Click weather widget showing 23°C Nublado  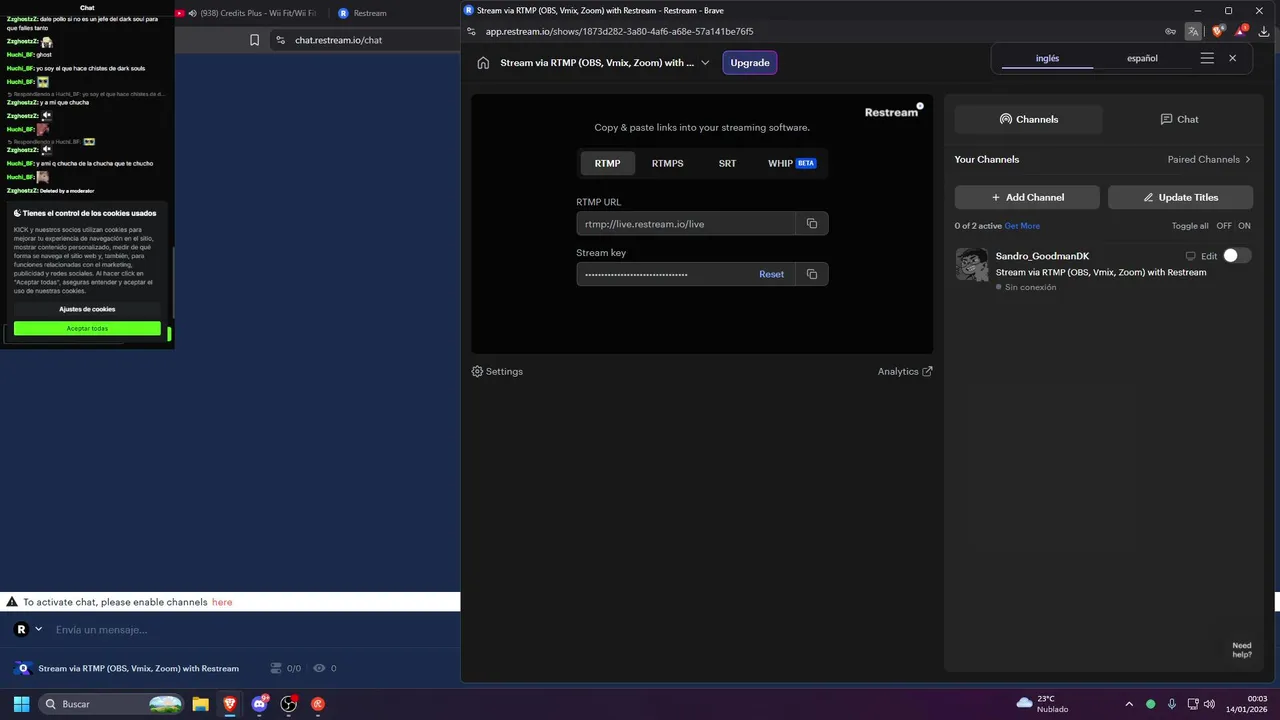point(1041,704)
